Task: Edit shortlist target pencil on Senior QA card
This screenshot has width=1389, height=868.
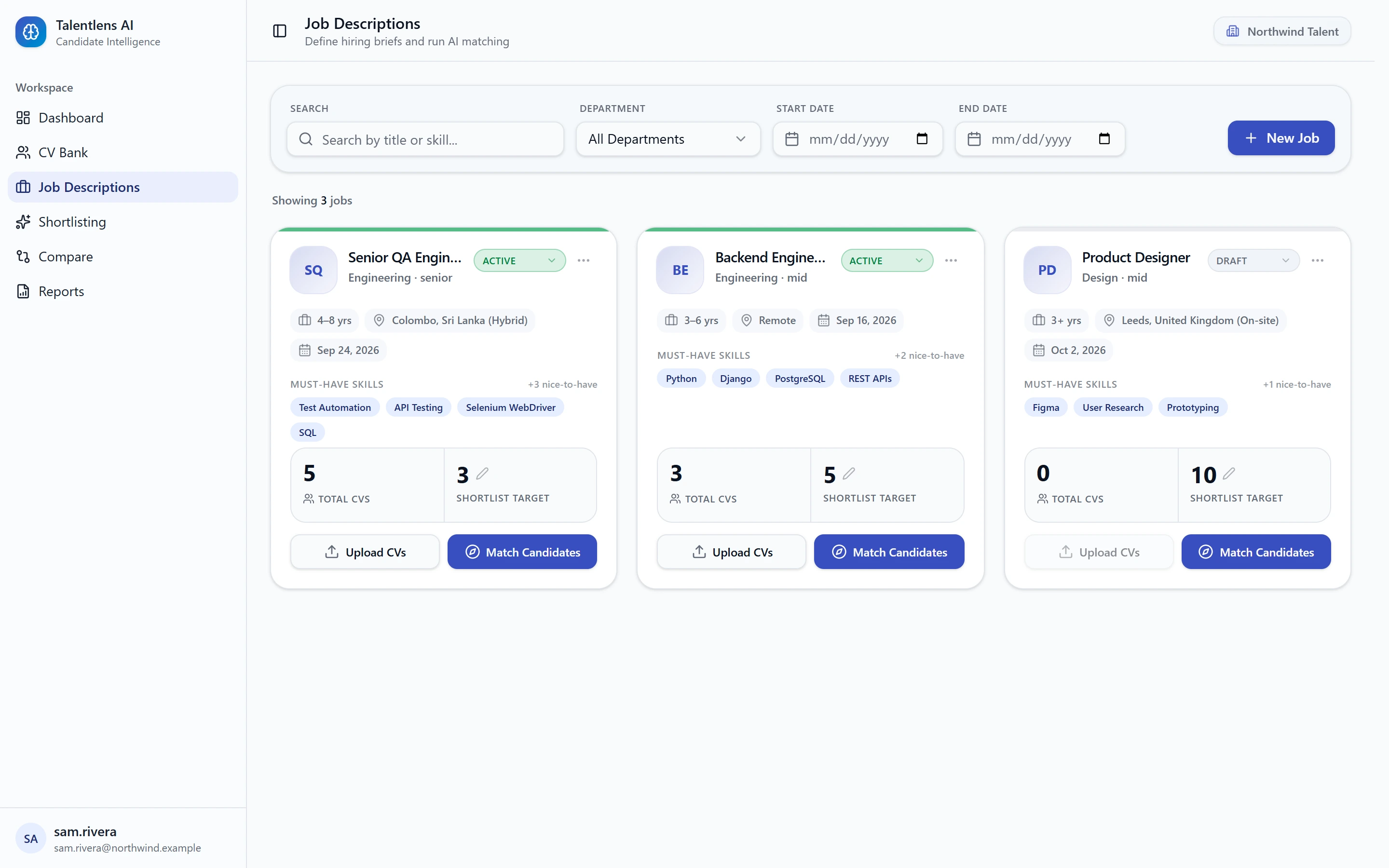Action: 482,474
